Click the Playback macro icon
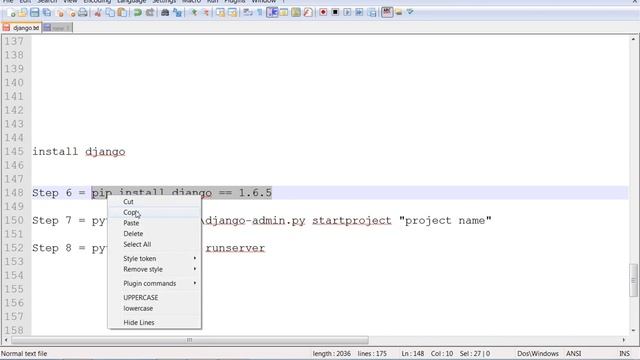The width and height of the screenshot is (640, 360). [347, 13]
